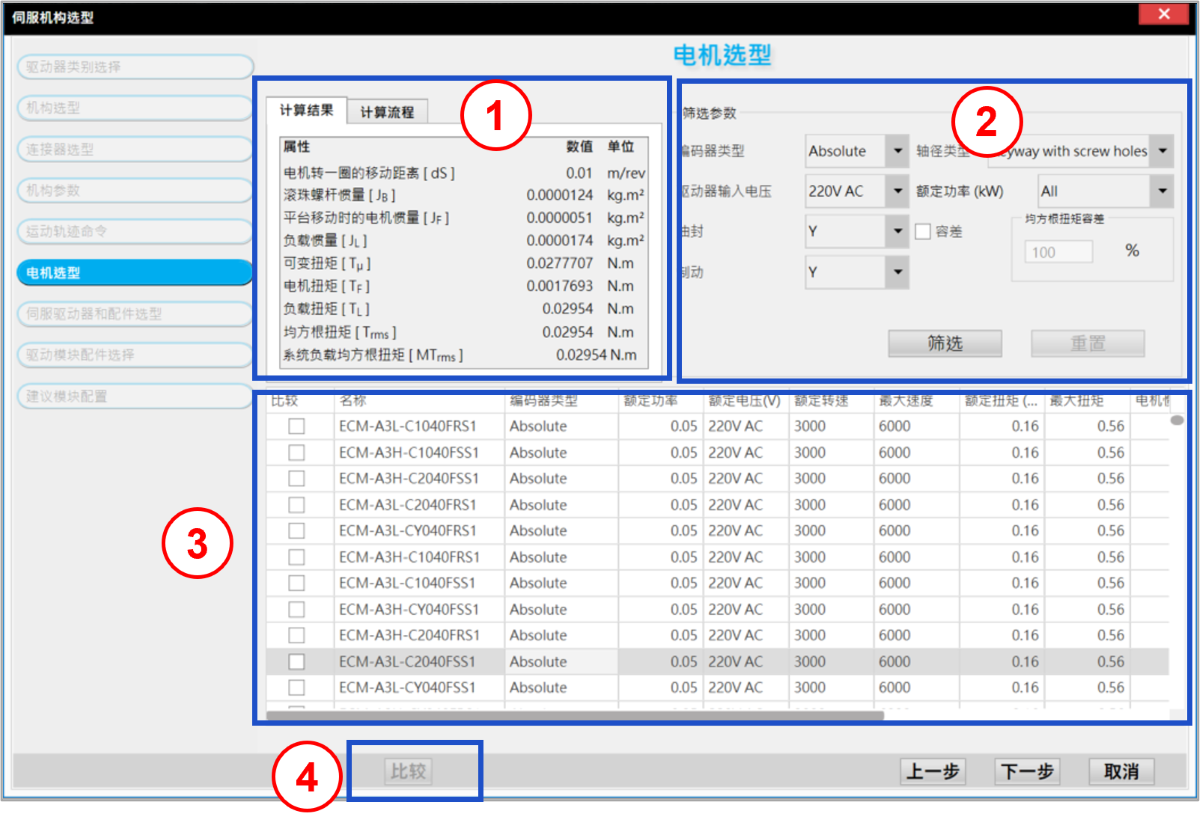This screenshot has height=826, width=1200.
Task: Expand the 驱动器输入电压 220V AC dropdown
Action: (856, 191)
